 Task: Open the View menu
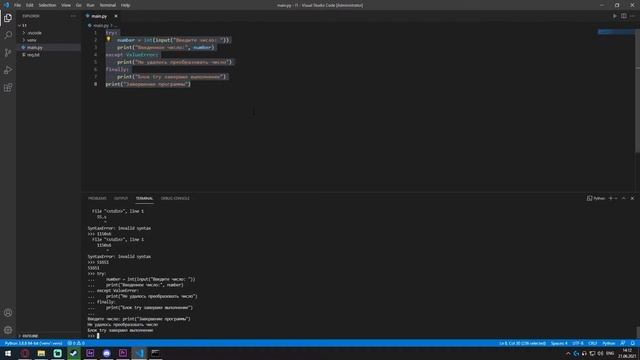pos(66,5)
